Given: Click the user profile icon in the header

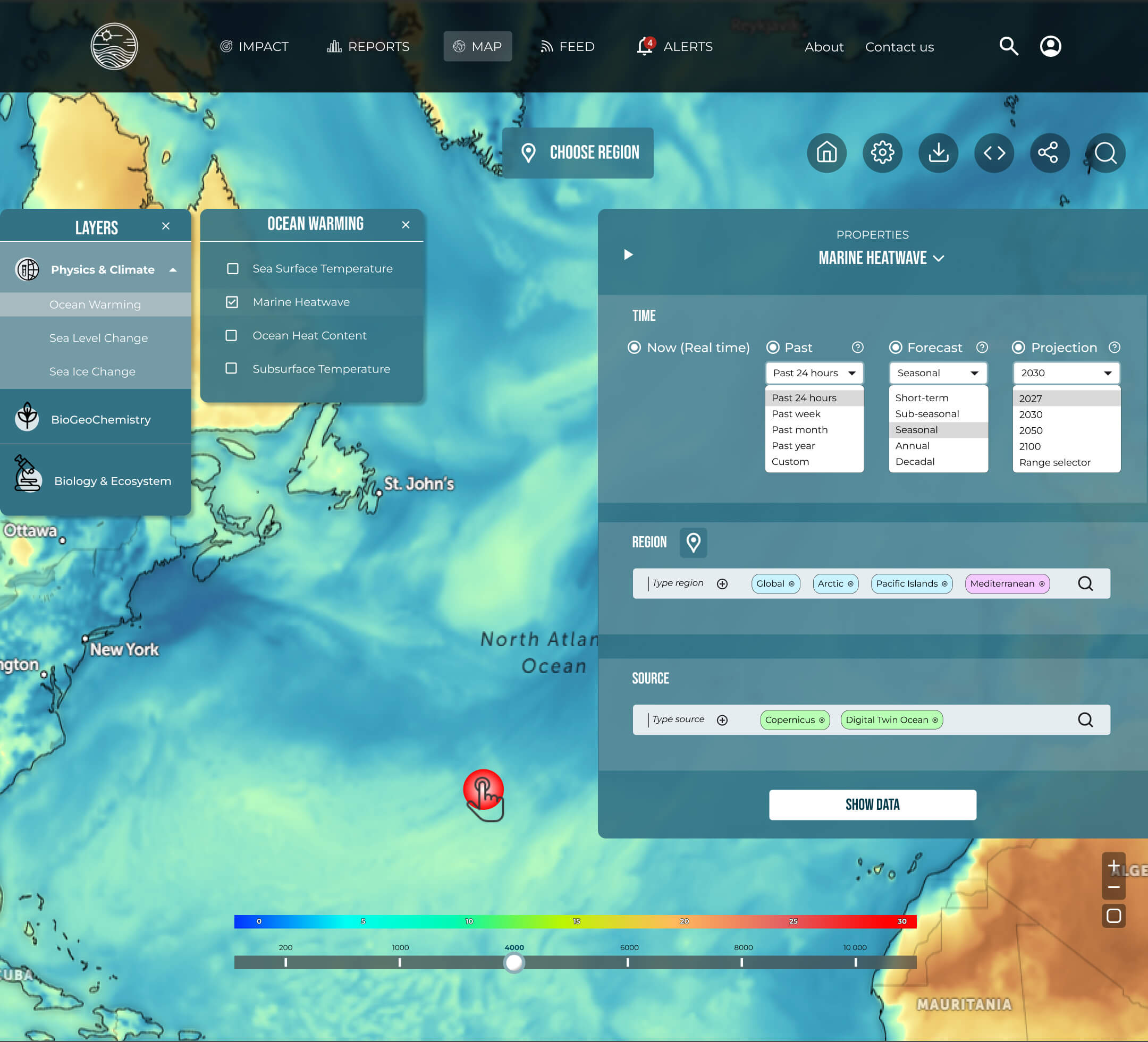Looking at the screenshot, I should (x=1050, y=46).
